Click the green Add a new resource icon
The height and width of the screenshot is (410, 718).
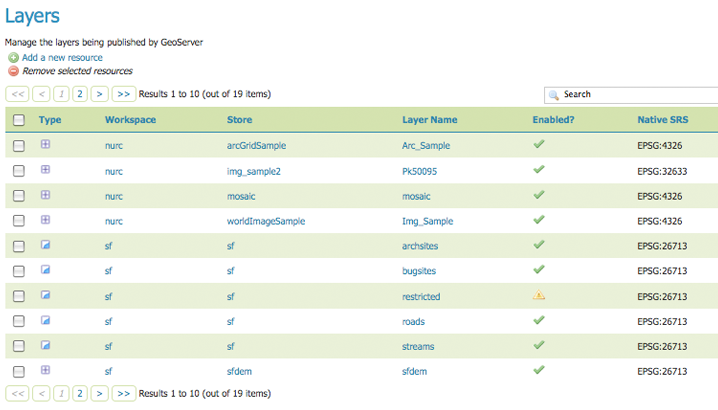point(12,58)
